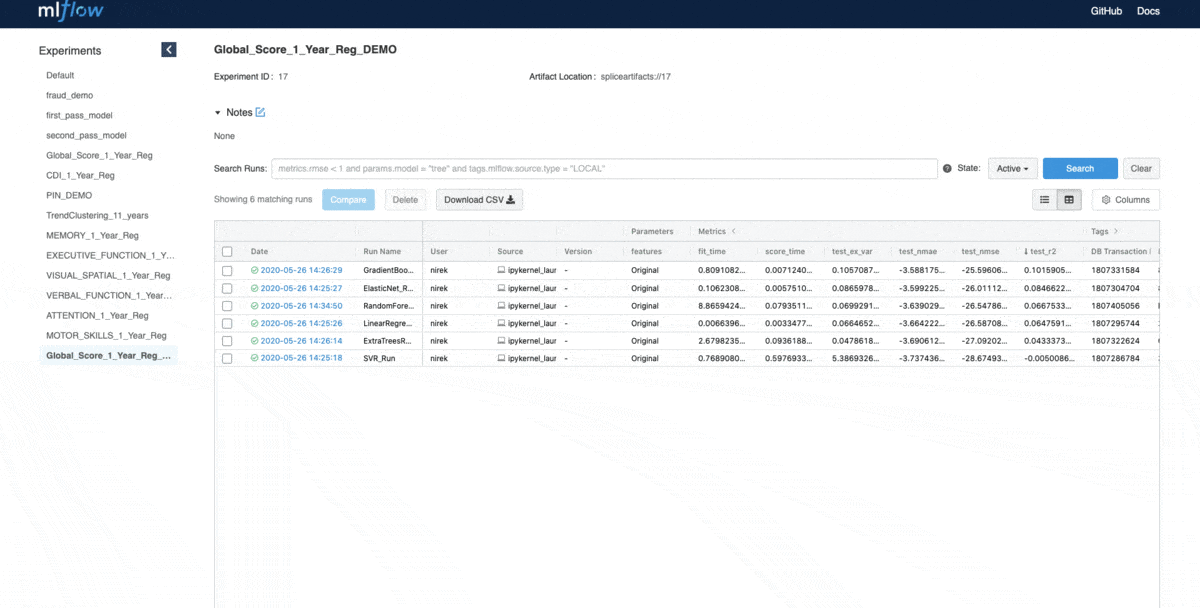The width and height of the screenshot is (1200, 608).
Task: Open run dated 2020-05-26 14:25:18
Action: (x=301, y=358)
